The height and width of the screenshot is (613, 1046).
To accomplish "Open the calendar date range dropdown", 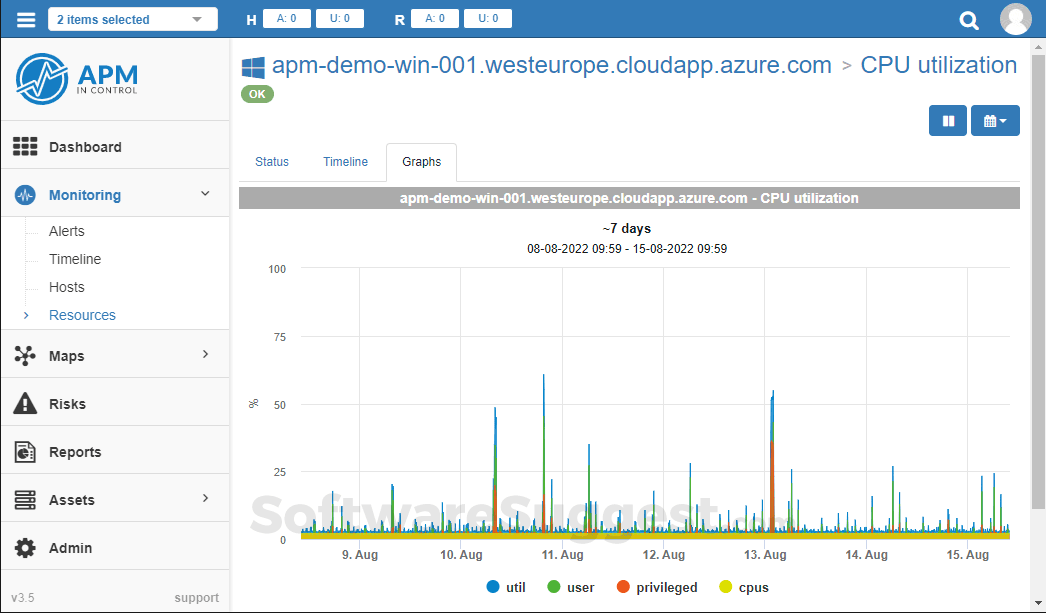I will point(995,121).
